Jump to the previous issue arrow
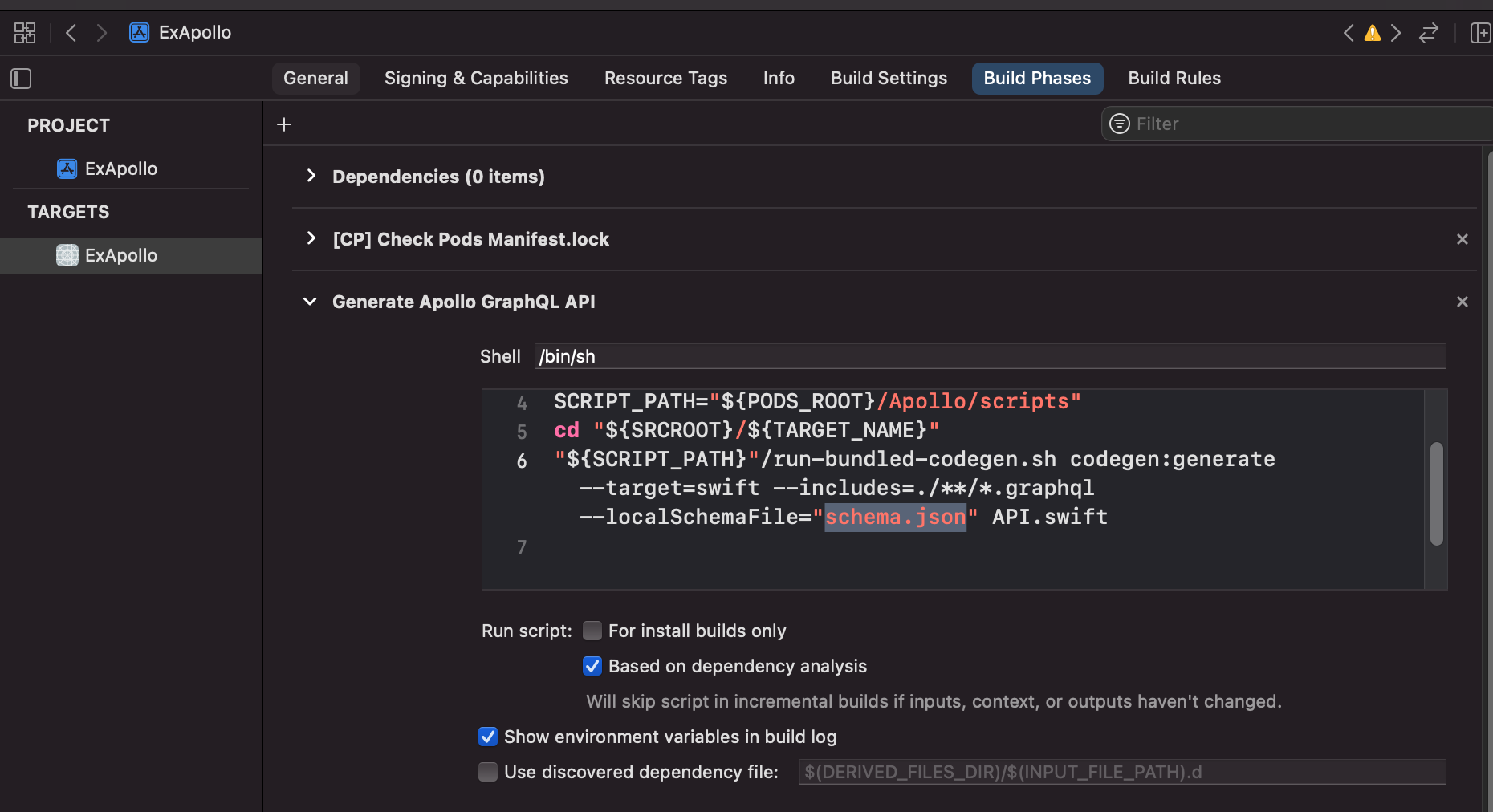 (x=1349, y=33)
